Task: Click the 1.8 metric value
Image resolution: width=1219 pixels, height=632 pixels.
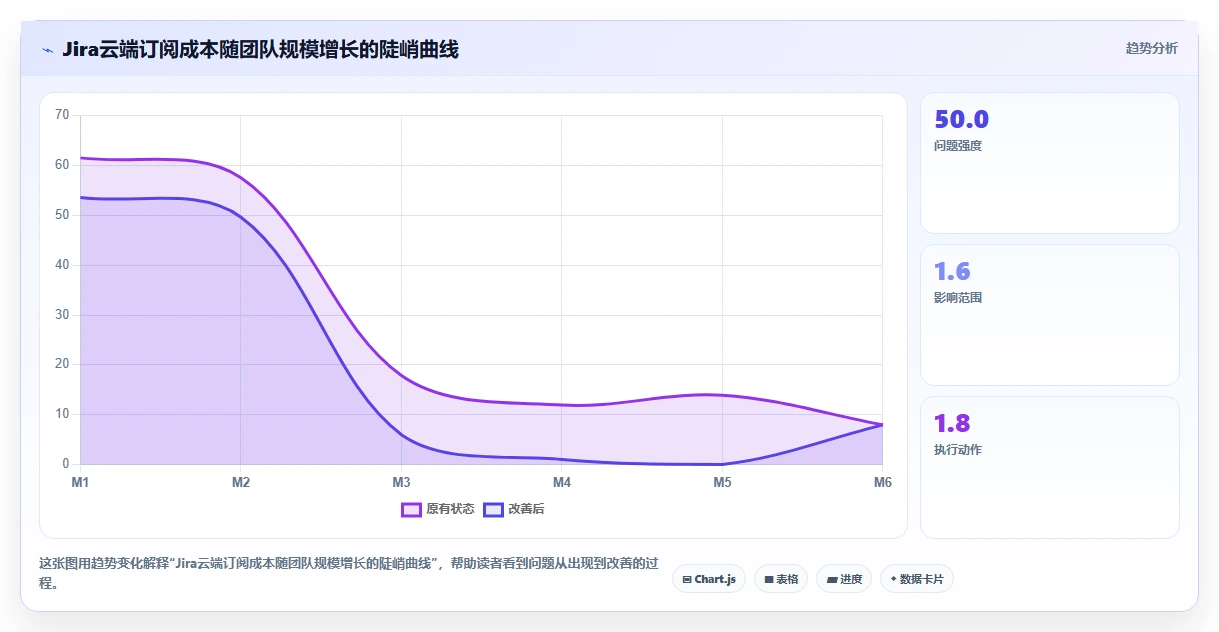Action: [x=952, y=423]
